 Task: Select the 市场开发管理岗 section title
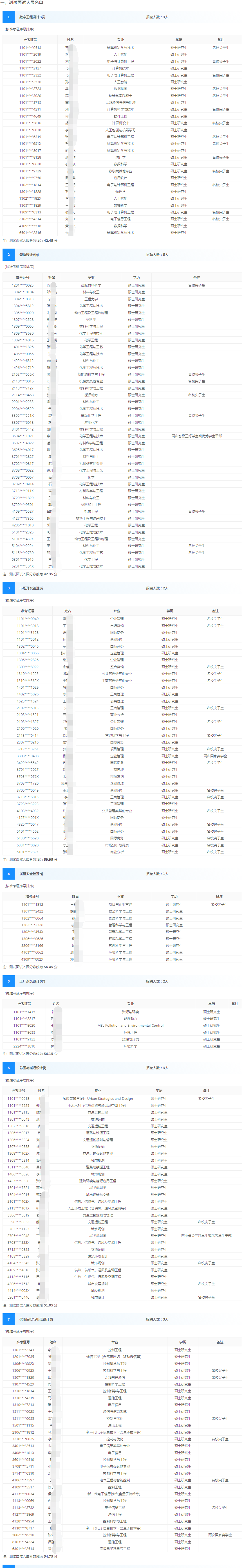click(31, 588)
